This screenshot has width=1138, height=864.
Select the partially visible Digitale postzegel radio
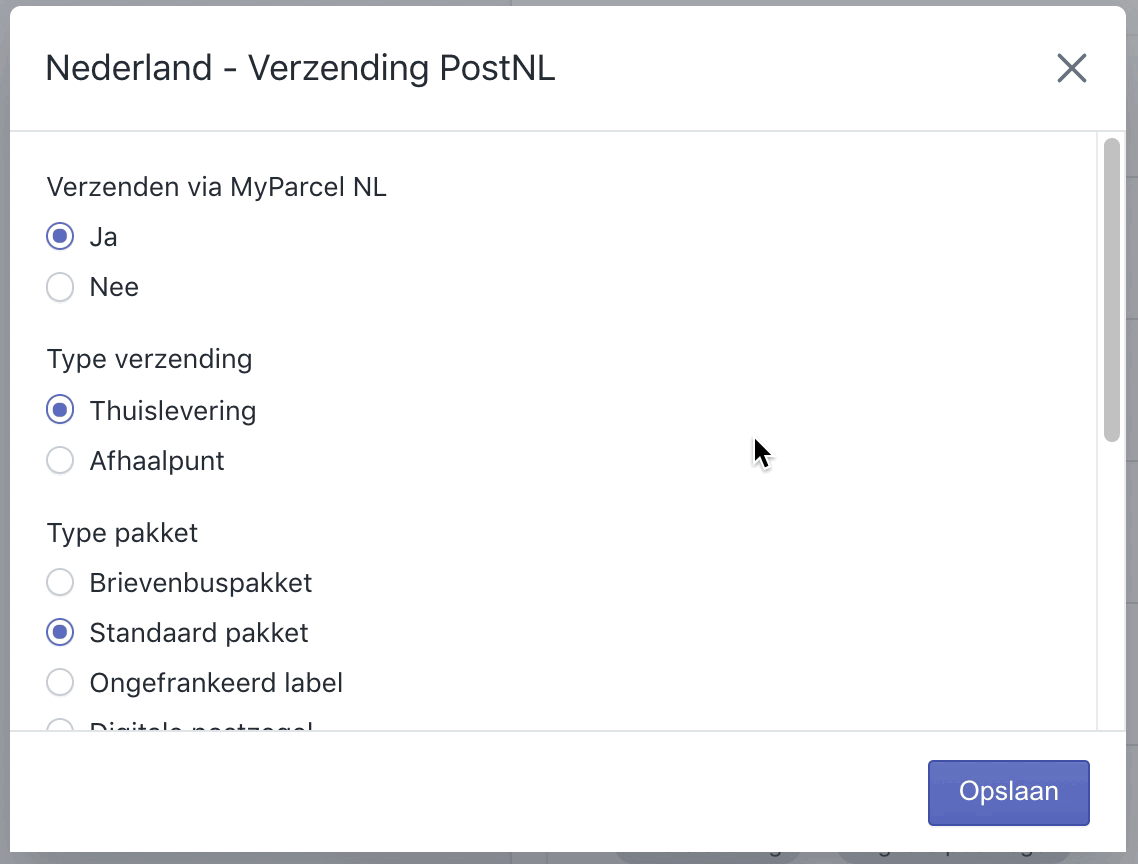coord(60,725)
